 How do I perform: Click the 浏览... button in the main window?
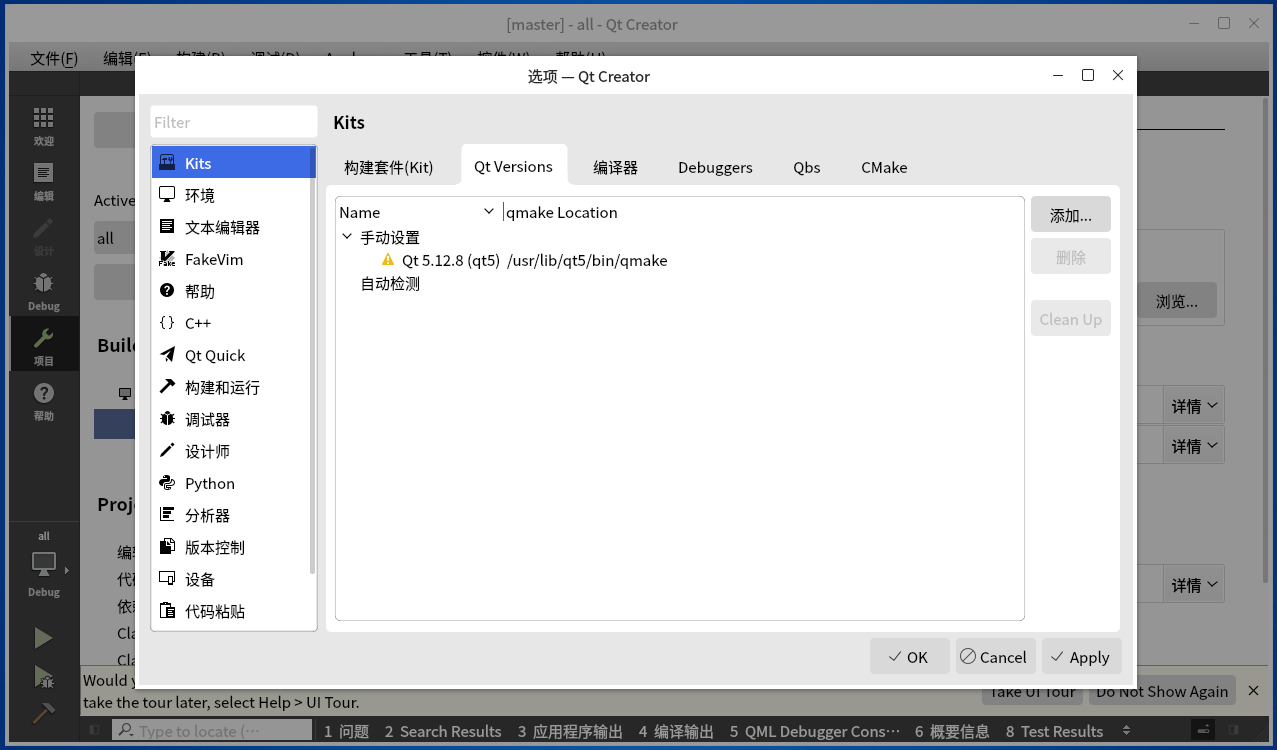[1176, 301]
